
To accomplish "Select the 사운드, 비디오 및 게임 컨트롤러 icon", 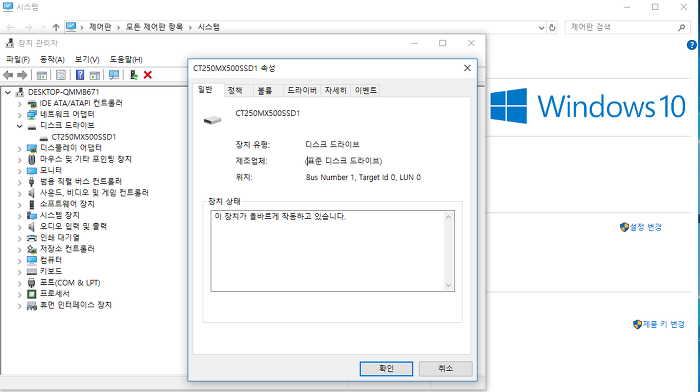I will click(32, 193).
